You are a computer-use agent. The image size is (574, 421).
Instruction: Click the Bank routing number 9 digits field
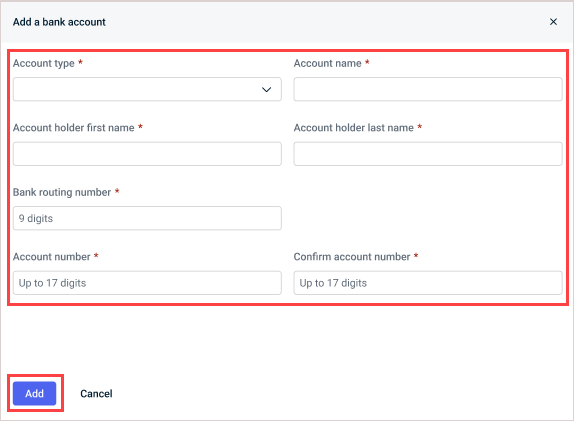tap(147, 218)
